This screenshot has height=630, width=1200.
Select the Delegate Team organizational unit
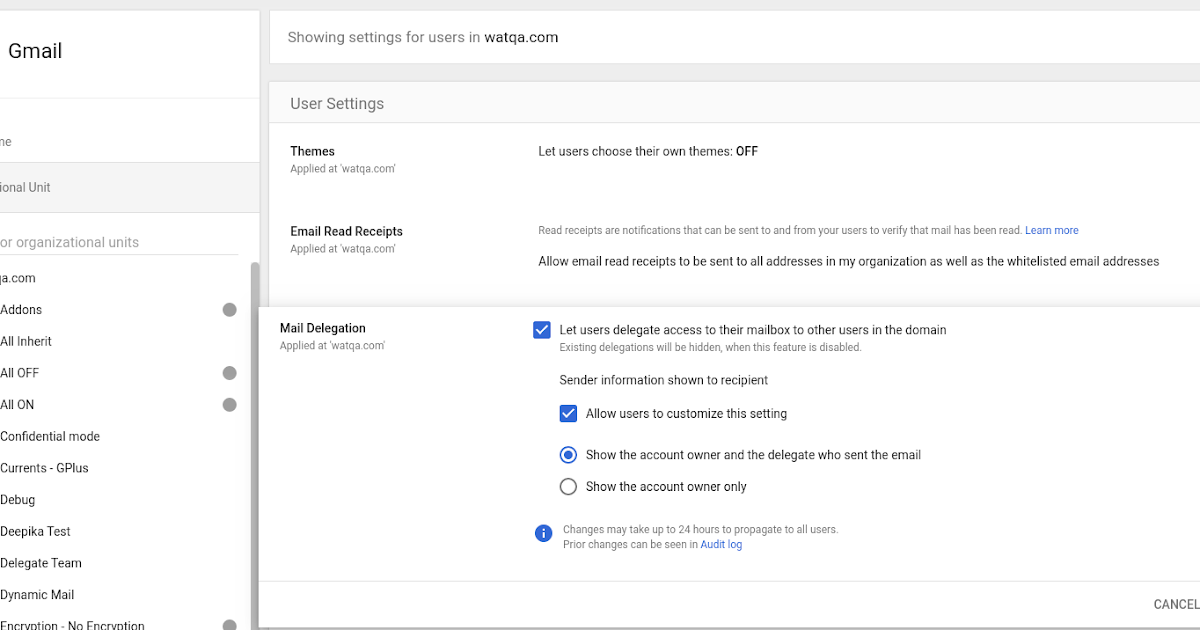(x=41, y=563)
